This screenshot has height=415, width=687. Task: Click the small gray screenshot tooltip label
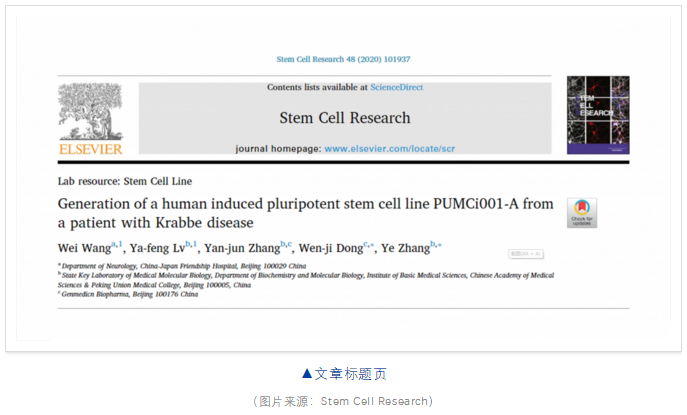pos(526,254)
